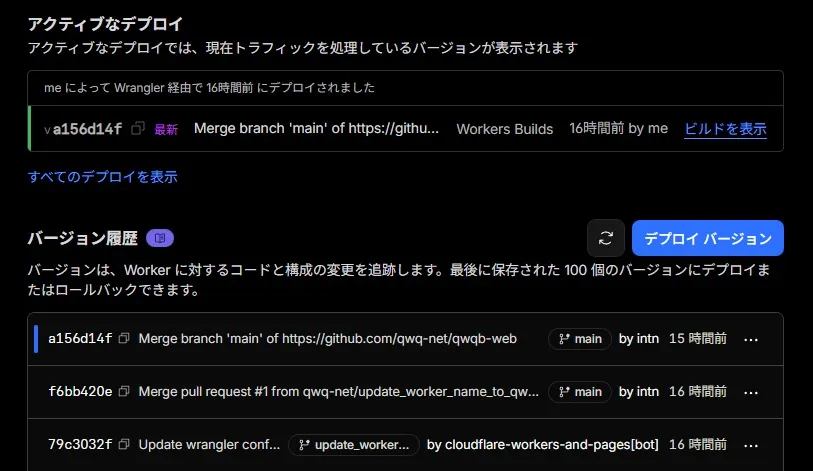Image resolution: width=813 pixels, height=471 pixels.
Task: Open the バージョン履歴 documentation book icon
Action: 160,238
